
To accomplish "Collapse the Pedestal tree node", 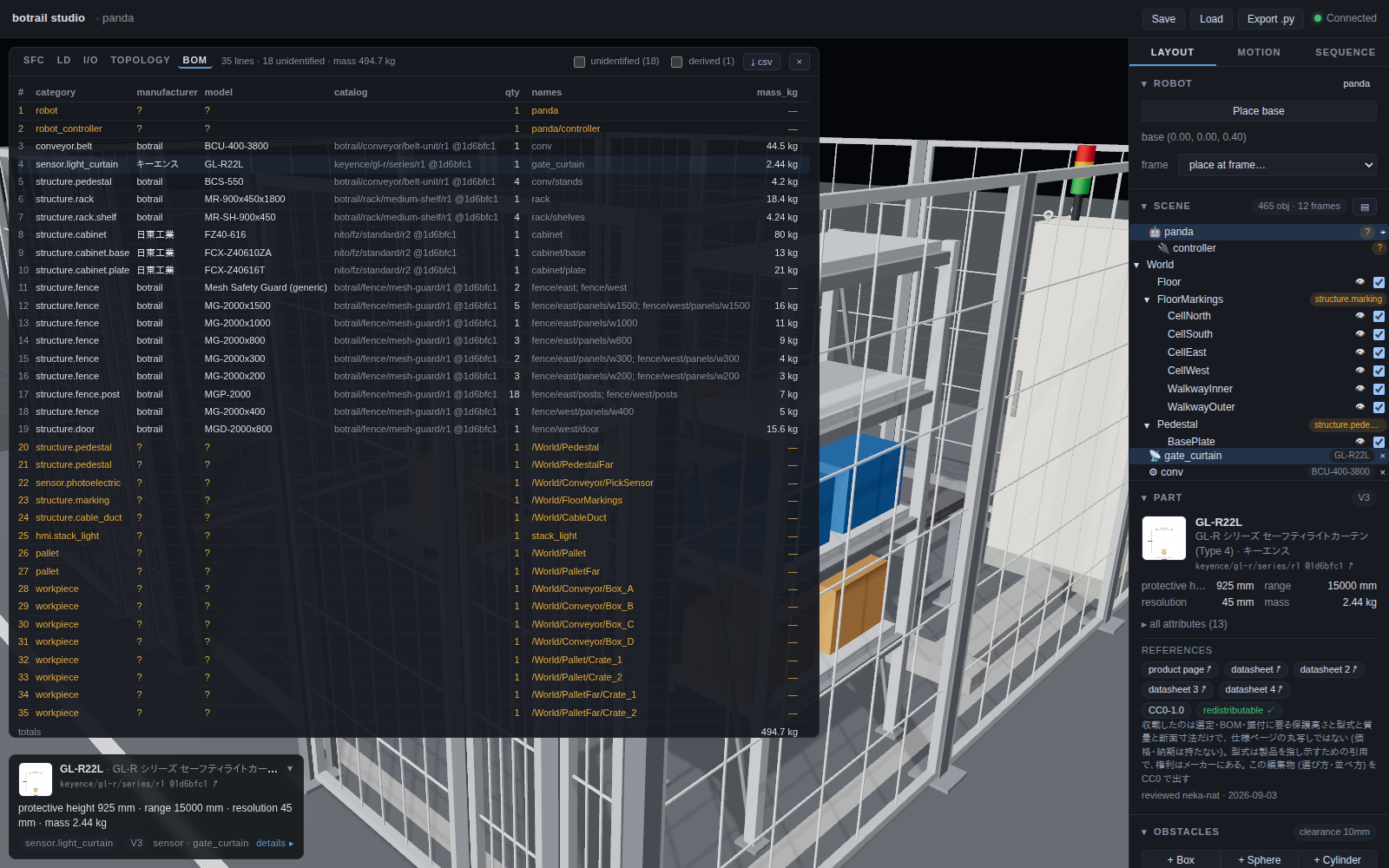I will pos(1147,425).
